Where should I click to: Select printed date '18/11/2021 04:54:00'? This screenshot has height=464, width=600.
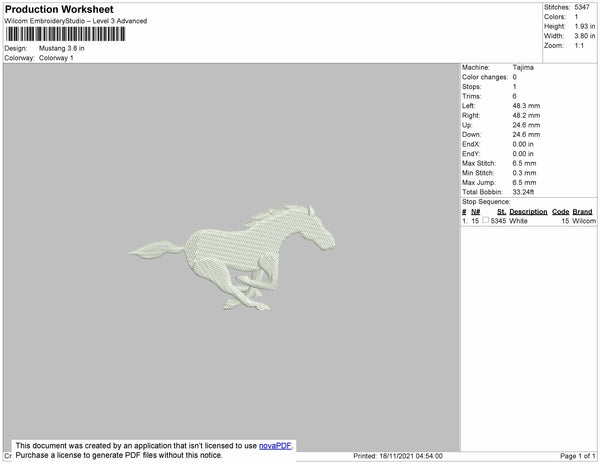coord(411,456)
